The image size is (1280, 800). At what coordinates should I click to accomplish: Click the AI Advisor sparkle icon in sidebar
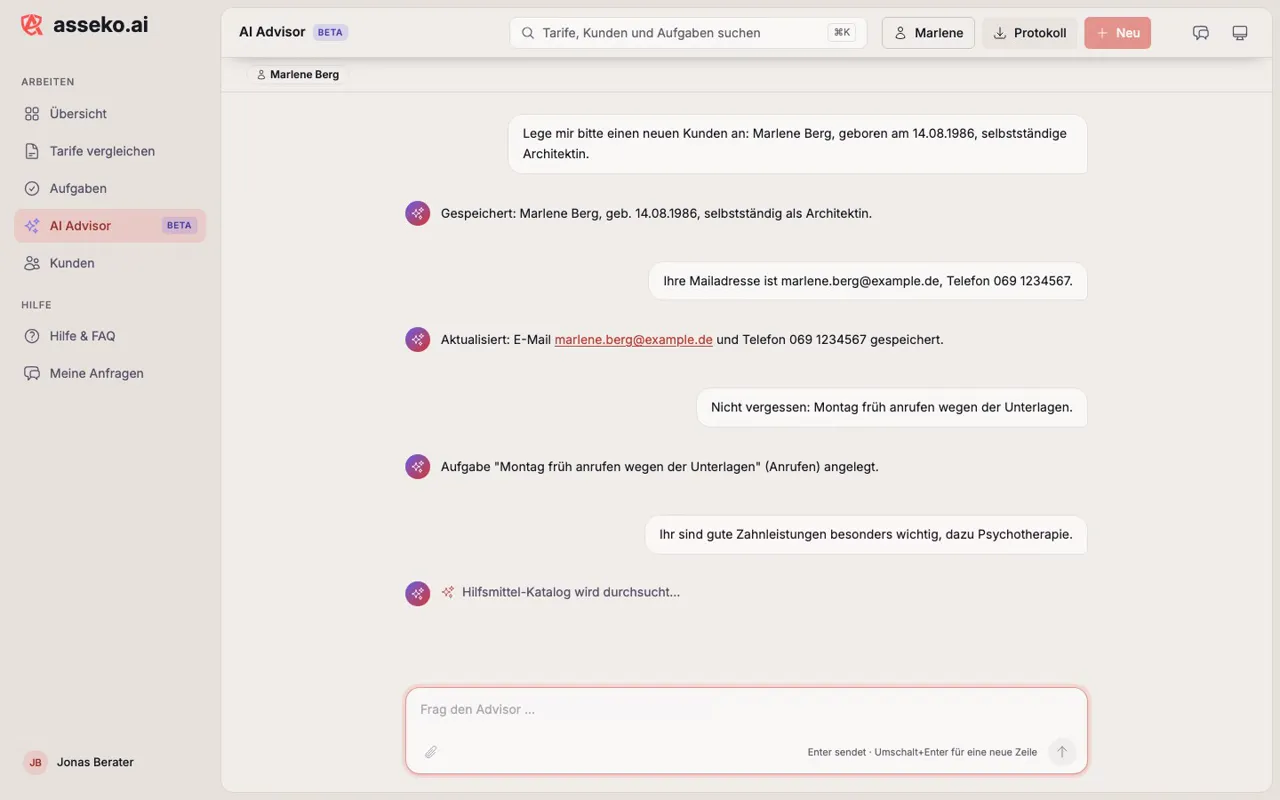(32, 226)
